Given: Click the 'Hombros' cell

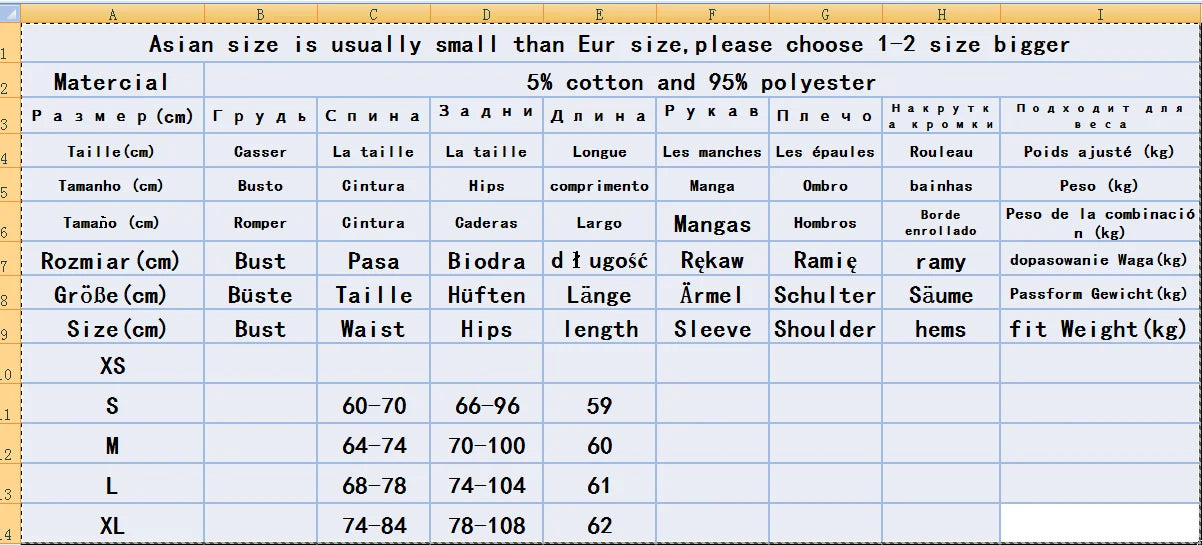Looking at the screenshot, I should 826,222.
